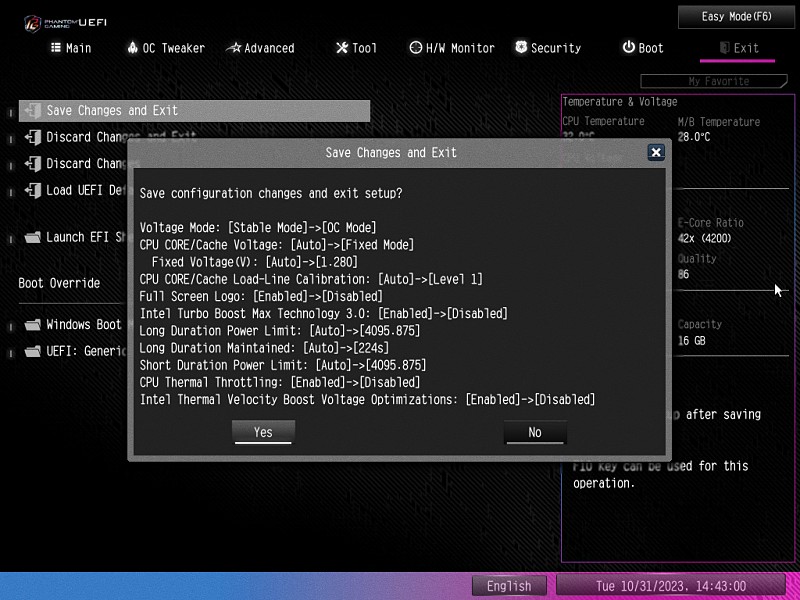Click the Save Changes and Exit icon

[32, 111]
